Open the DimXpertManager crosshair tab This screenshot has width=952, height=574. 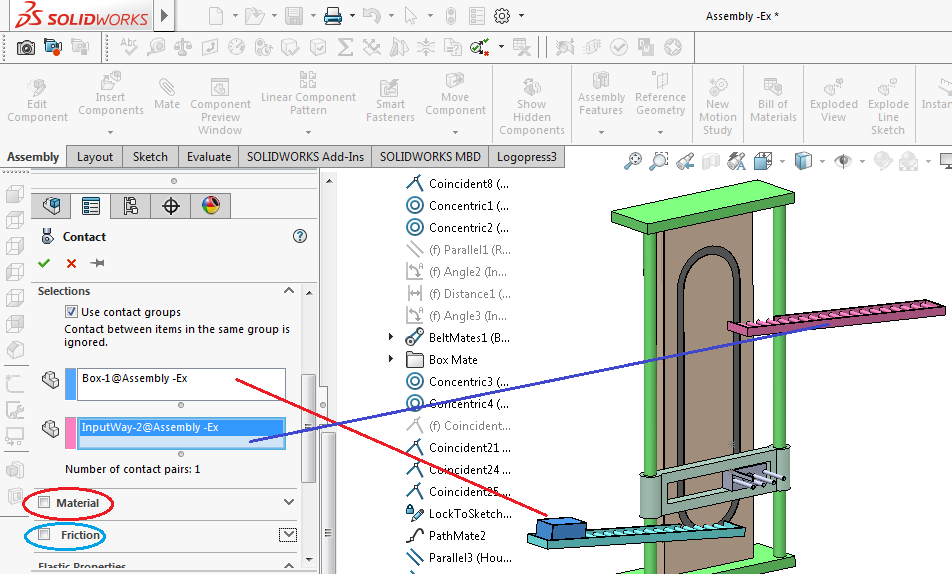171,206
